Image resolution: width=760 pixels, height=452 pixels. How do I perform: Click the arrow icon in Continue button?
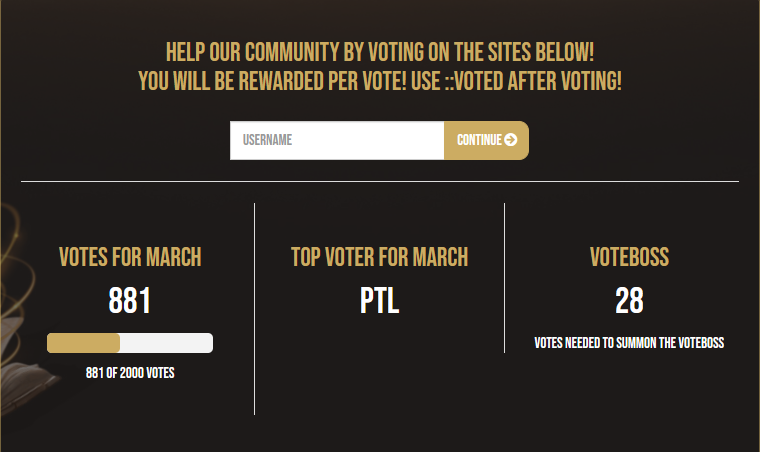510,140
